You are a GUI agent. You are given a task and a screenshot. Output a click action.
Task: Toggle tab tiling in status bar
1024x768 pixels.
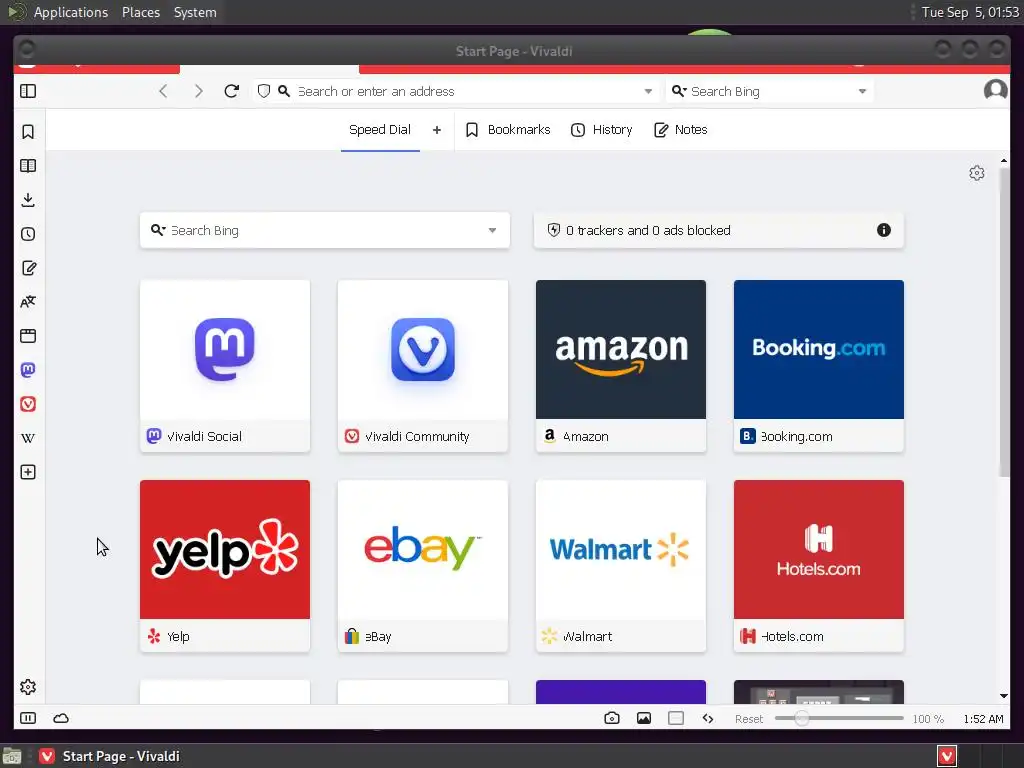point(676,718)
